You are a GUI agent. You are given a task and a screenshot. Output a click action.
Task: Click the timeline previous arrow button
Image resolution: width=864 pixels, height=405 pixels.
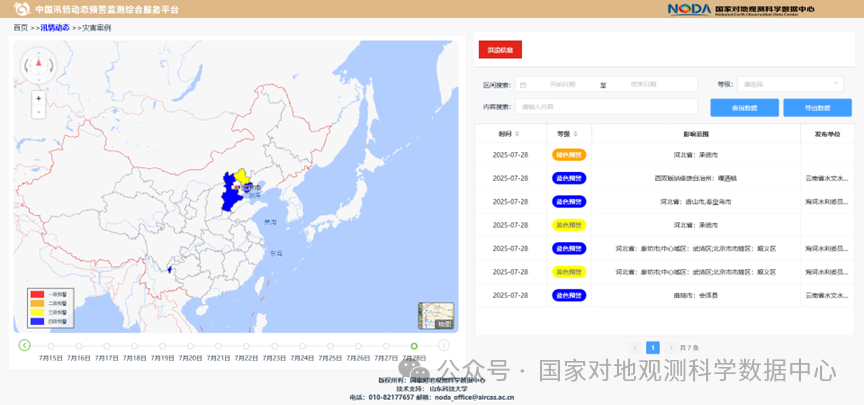pyautogui.click(x=24, y=345)
